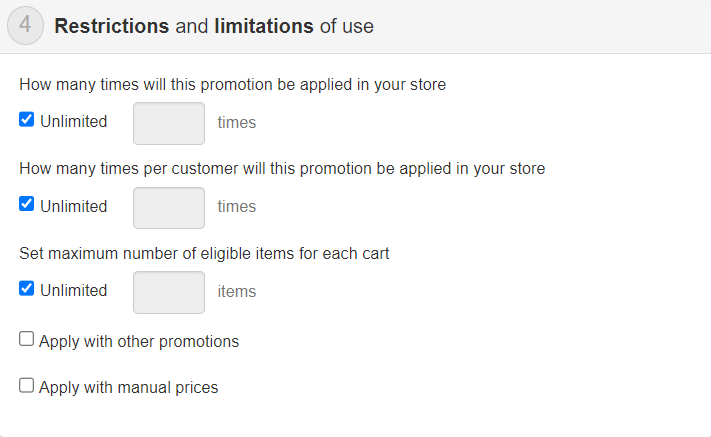Screen dimensions: 711x437
Task: Click Unlimited label text for total store uses
Action: [x=73, y=122]
